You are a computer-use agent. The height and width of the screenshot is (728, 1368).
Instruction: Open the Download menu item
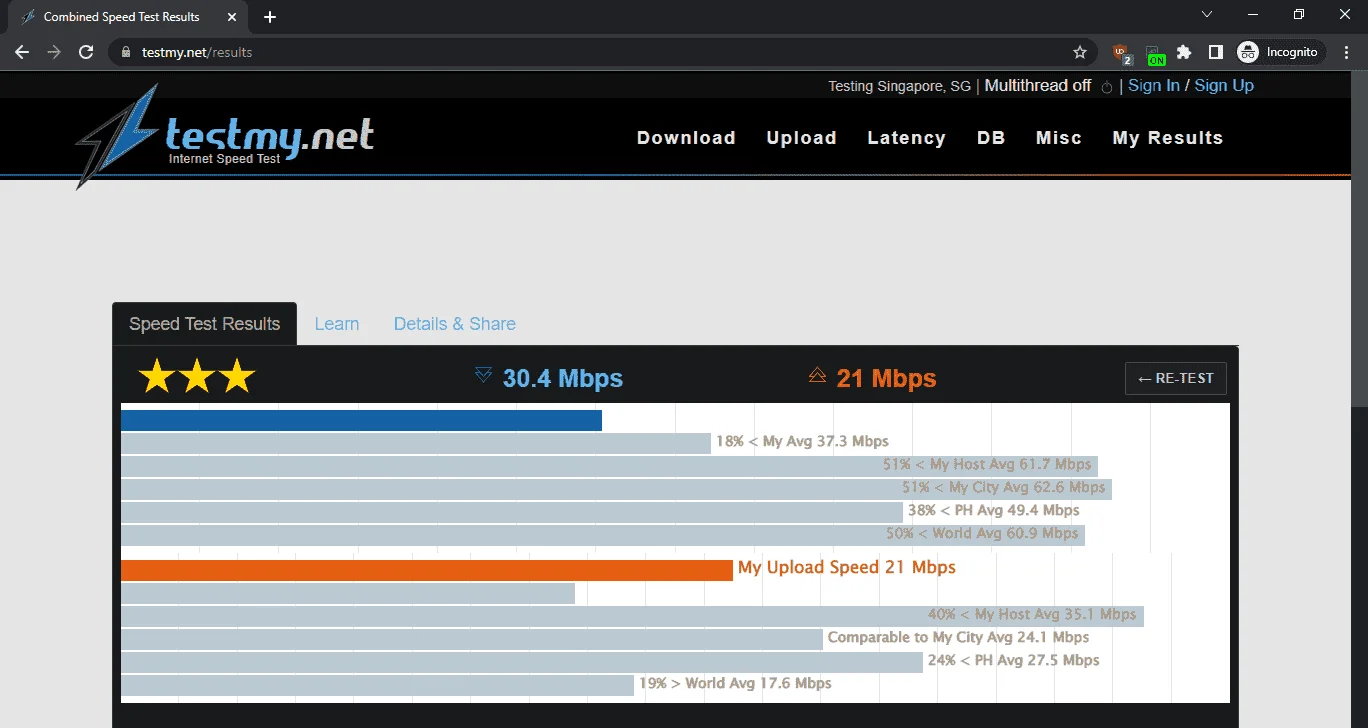tap(686, 138)
